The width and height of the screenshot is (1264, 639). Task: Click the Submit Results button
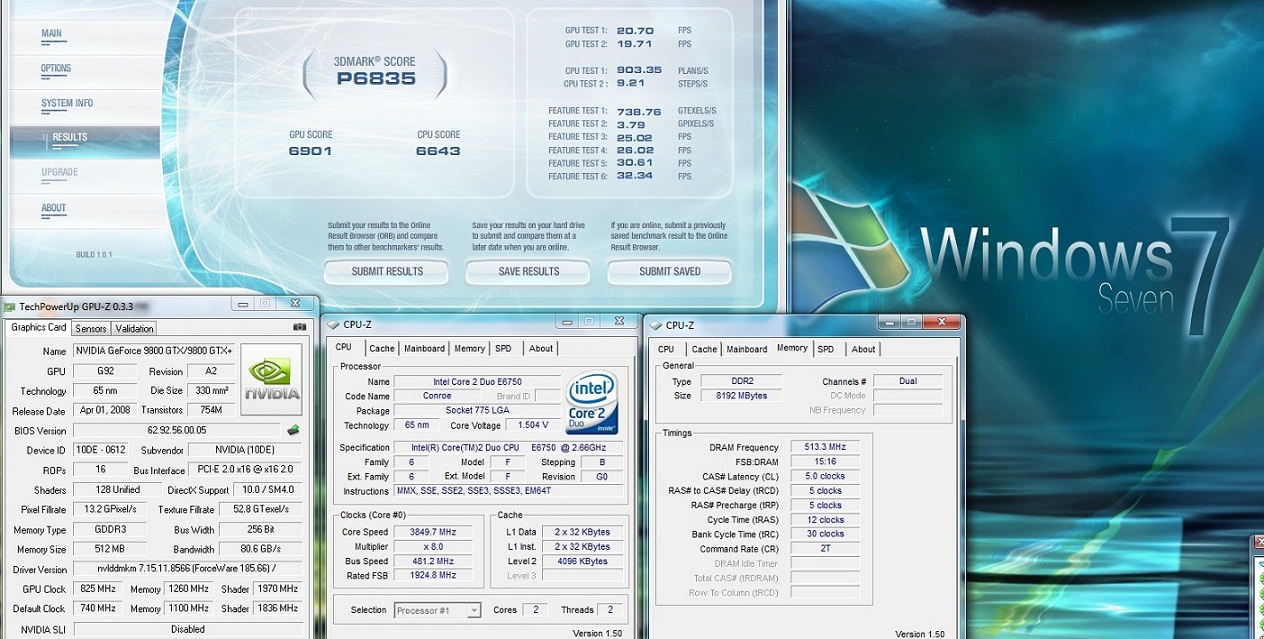(x=387, y=271)
